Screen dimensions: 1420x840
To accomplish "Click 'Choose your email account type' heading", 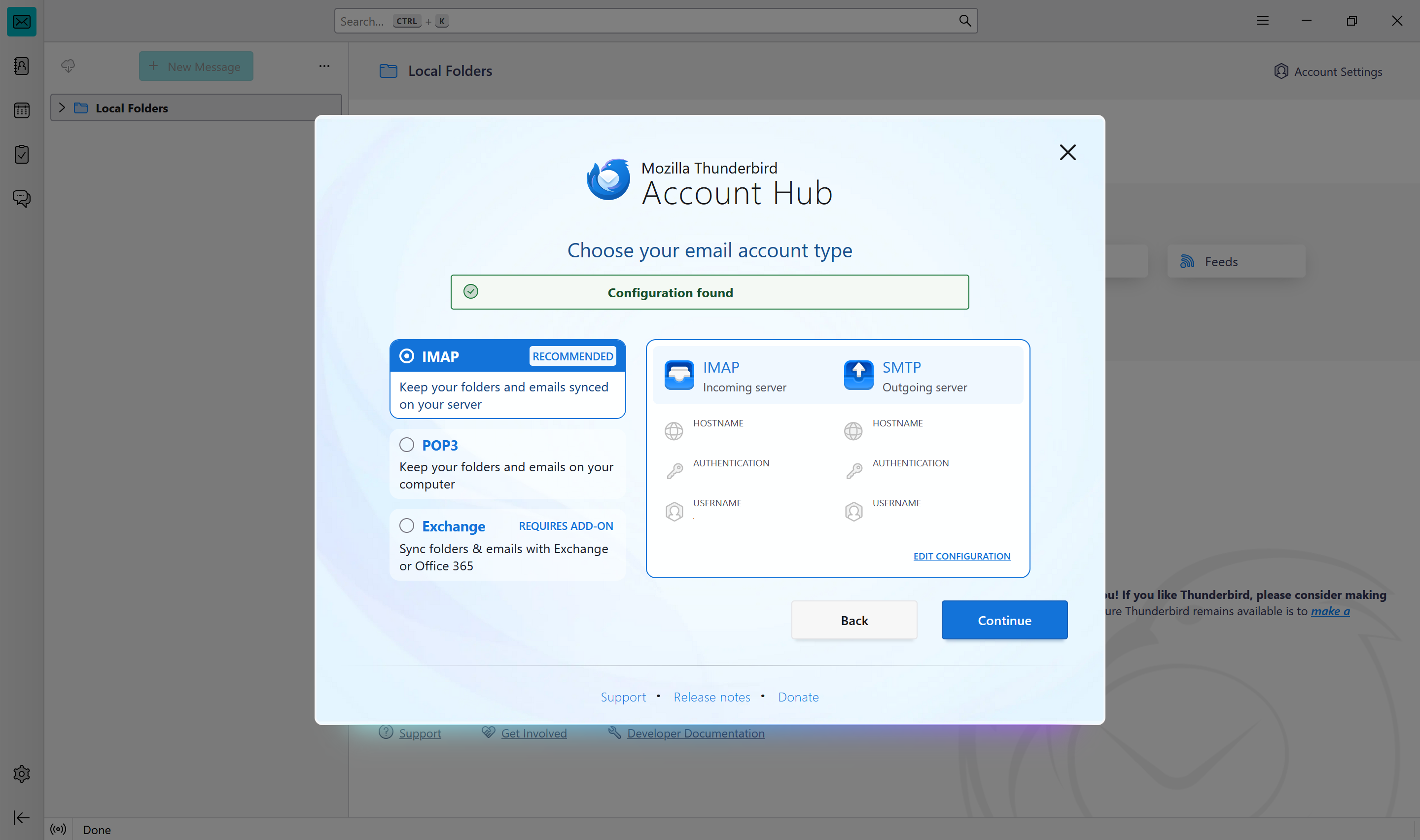I will coord(710,250).
